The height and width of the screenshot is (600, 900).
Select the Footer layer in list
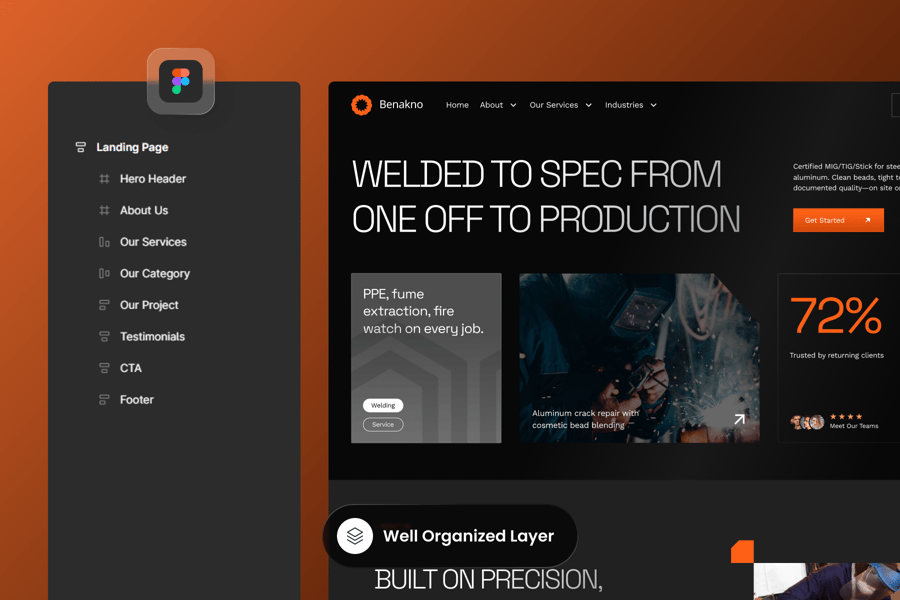tap(137, 400)
